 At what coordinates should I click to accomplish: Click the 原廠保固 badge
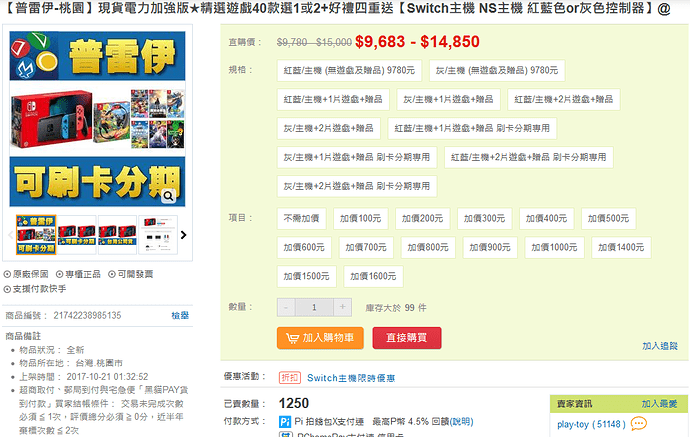click(x=26, y=274)
